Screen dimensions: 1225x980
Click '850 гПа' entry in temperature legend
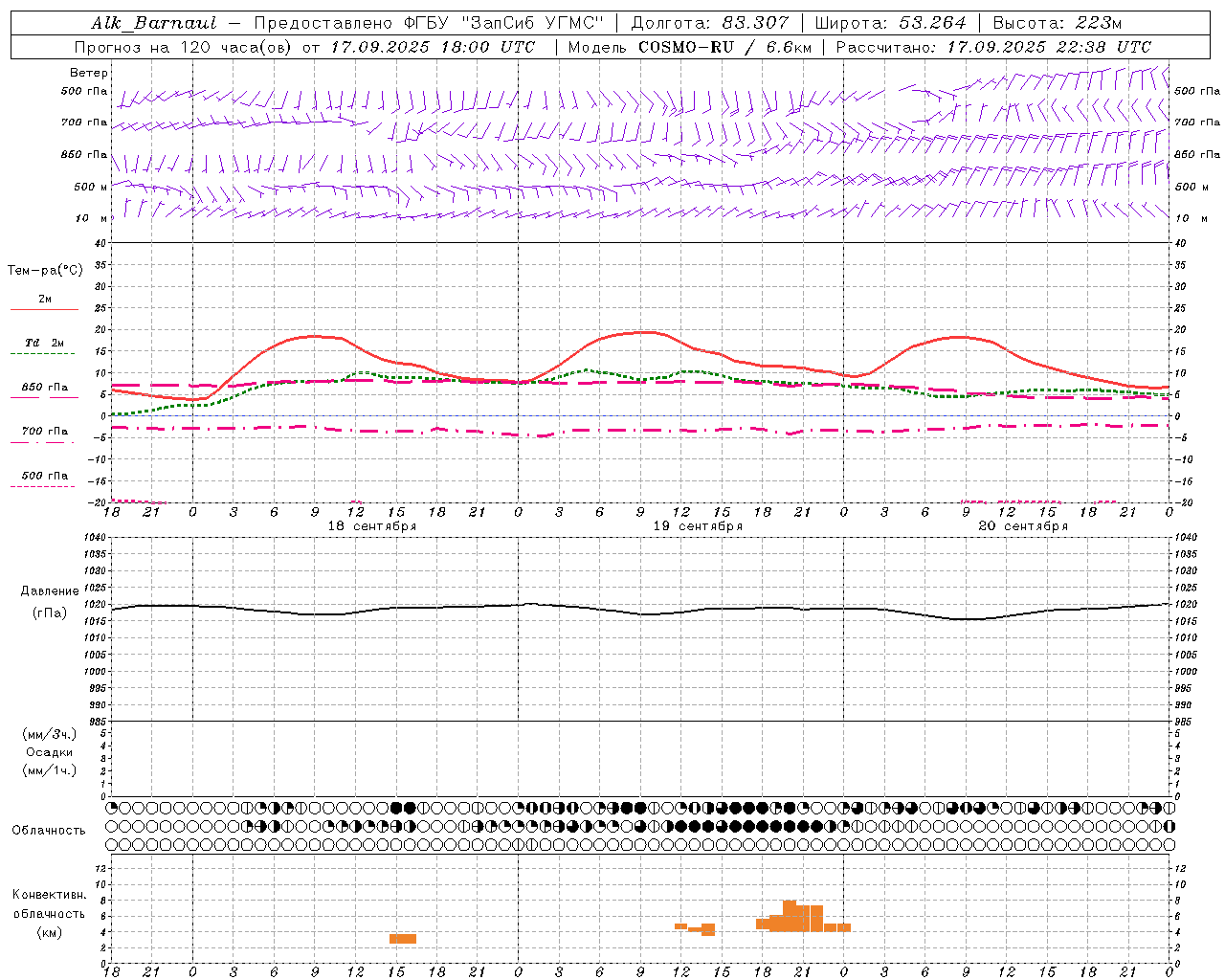45,388
